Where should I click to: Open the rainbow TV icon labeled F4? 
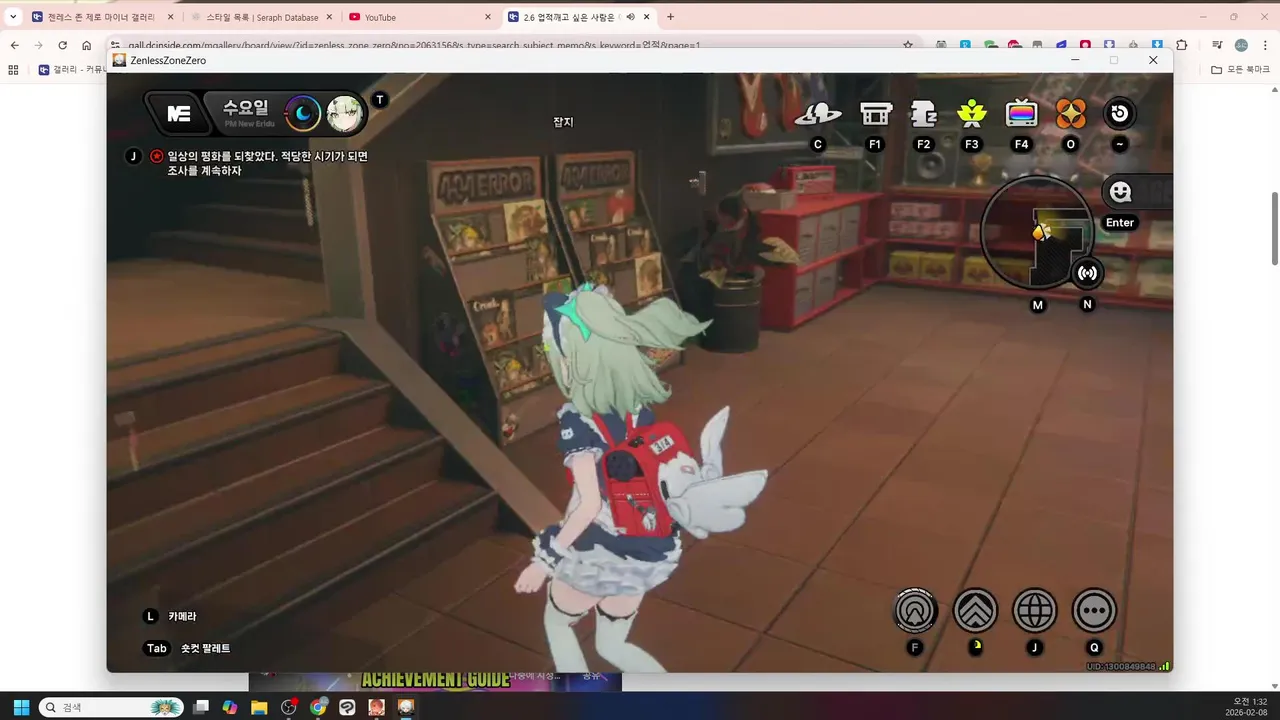pyautogui.click(x=1021, y=114)
